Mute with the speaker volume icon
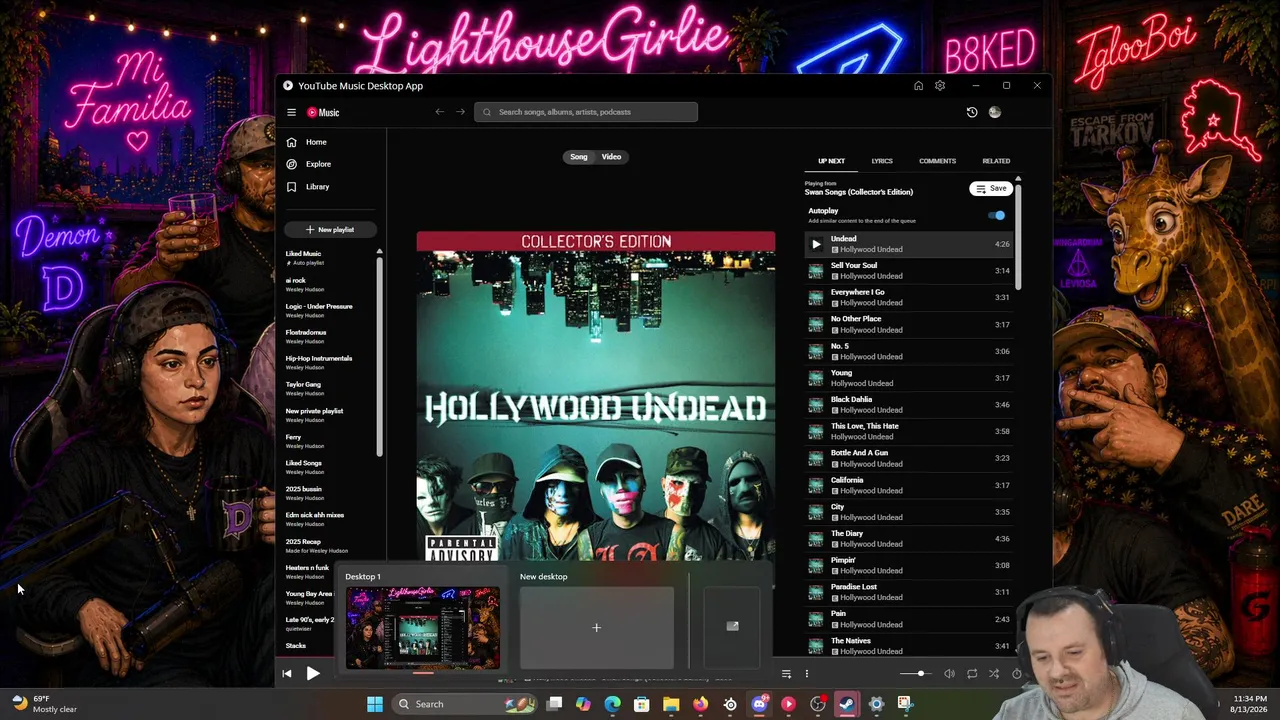 (949, 674)
